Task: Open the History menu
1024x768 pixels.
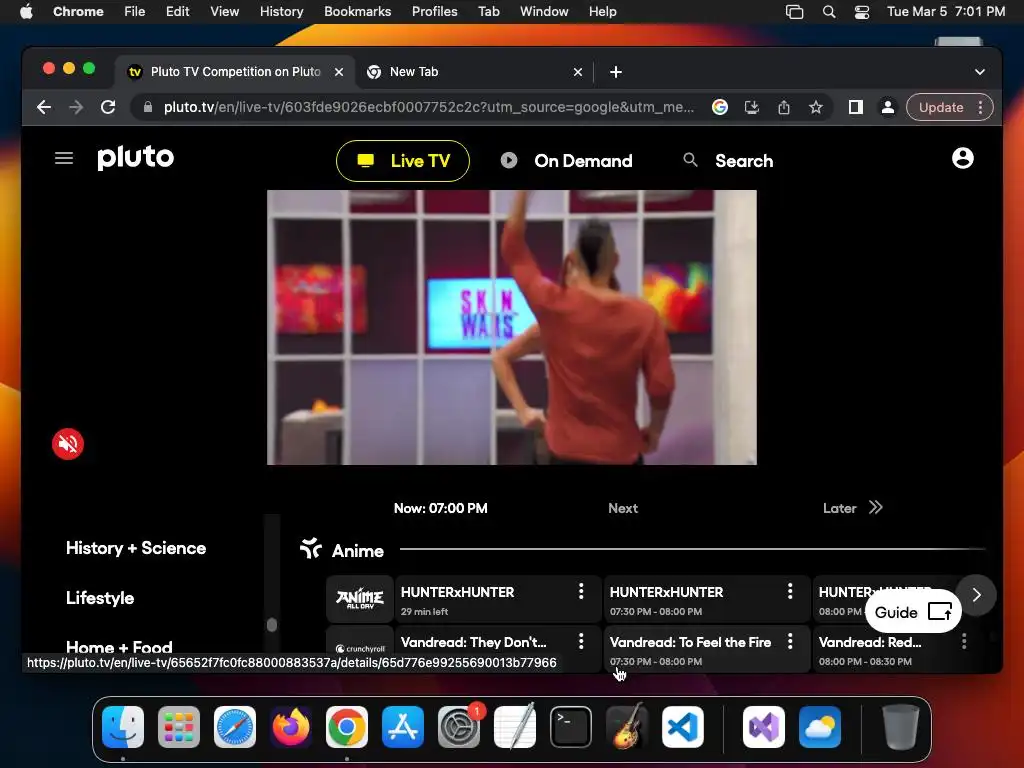Action: point(281,11)
